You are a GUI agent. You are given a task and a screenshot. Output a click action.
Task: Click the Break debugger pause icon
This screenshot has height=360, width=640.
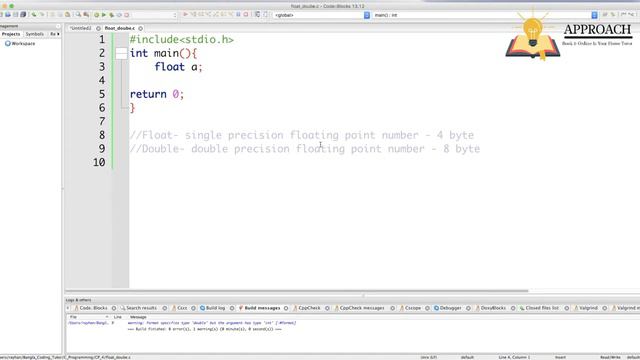(238, 15)
